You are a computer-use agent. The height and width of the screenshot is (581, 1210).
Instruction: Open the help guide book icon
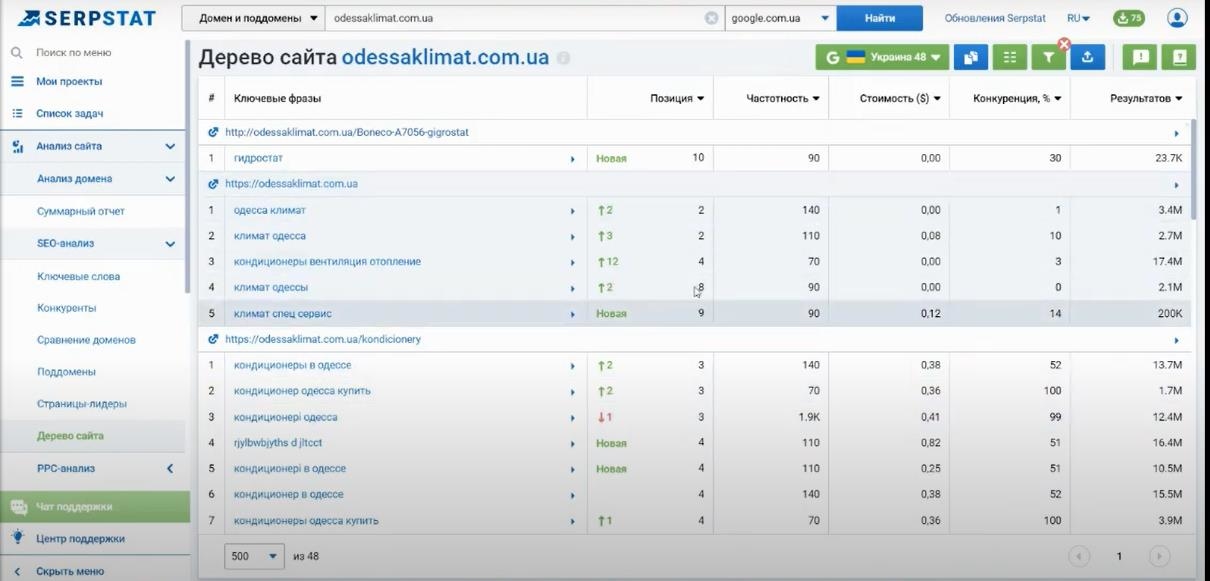coord(1179,58)
